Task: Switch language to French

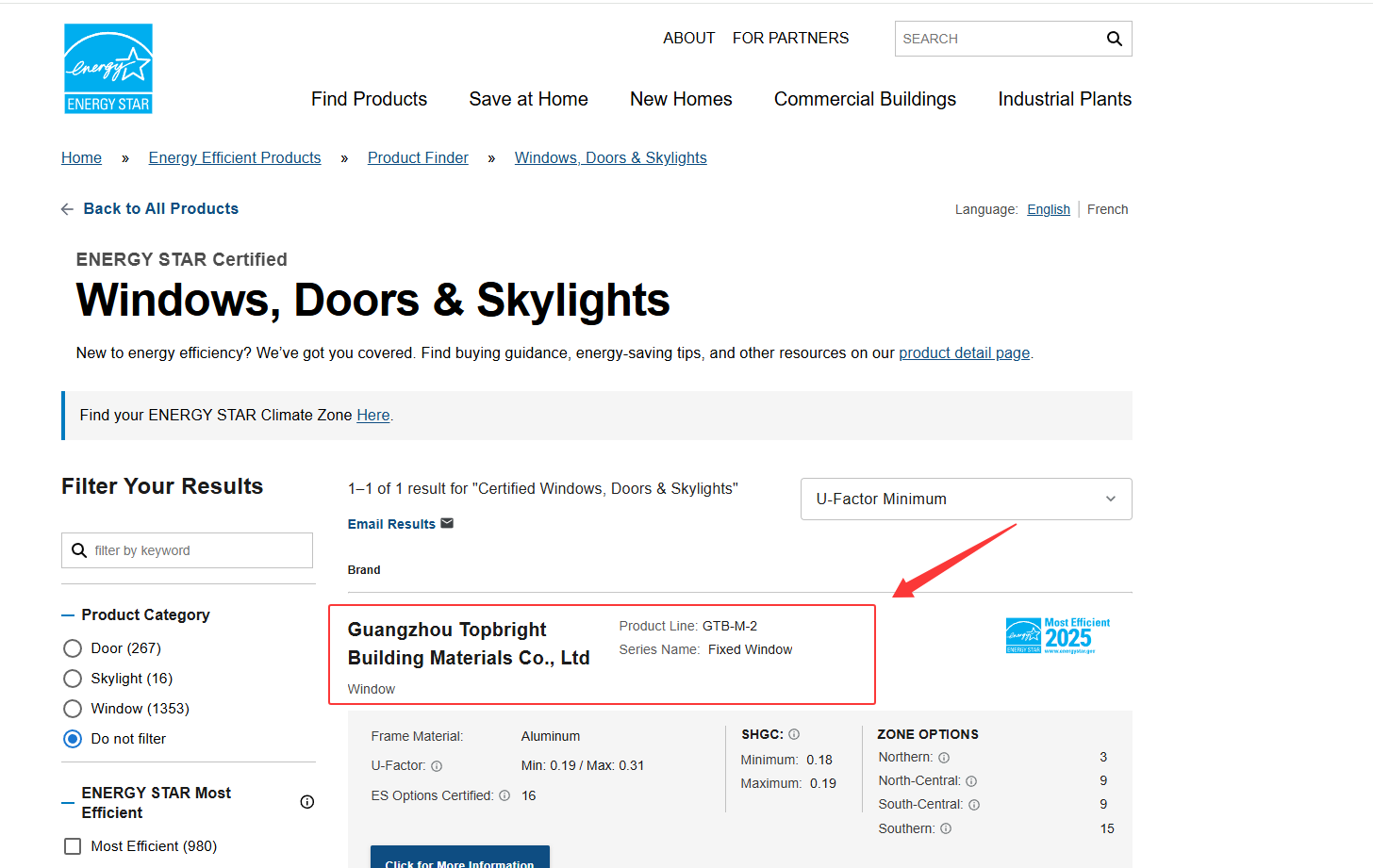Action: tap(1107, 209)
